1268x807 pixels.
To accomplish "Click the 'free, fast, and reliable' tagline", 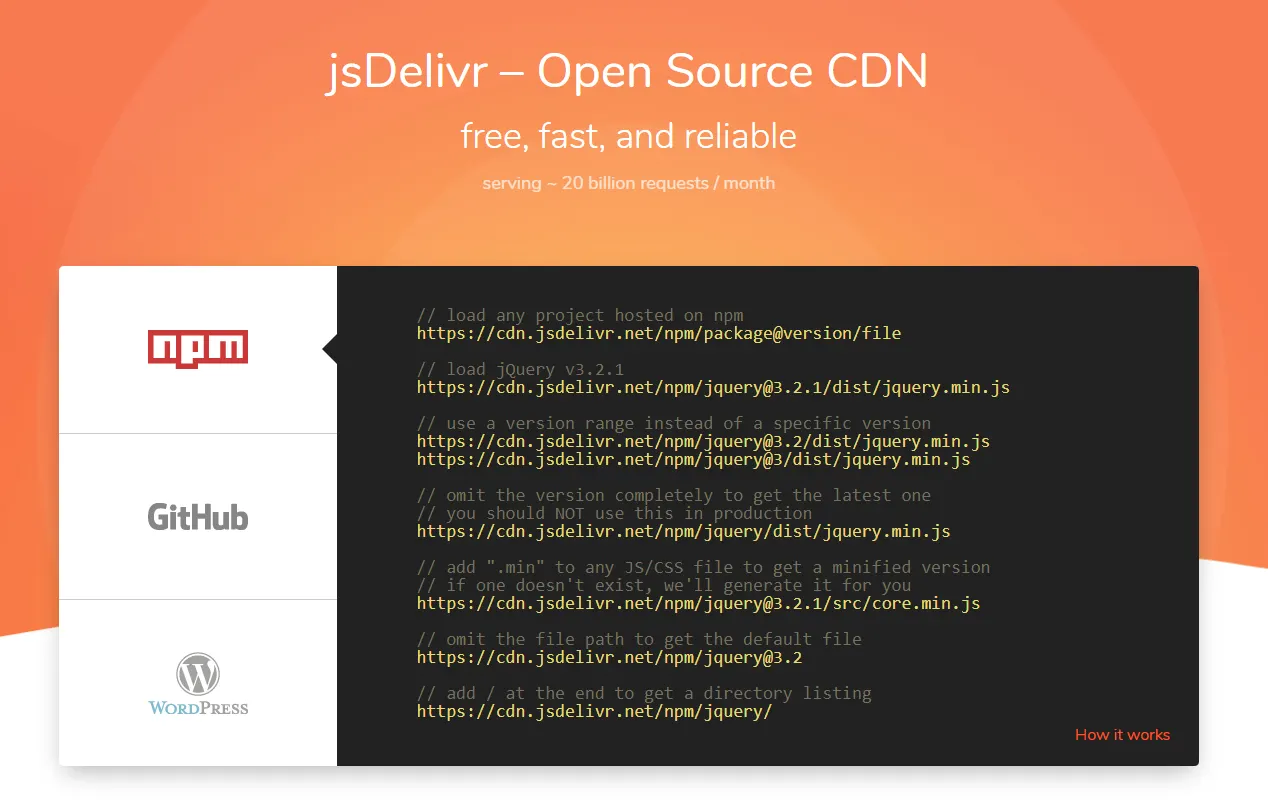I will [x=628, y=136].
